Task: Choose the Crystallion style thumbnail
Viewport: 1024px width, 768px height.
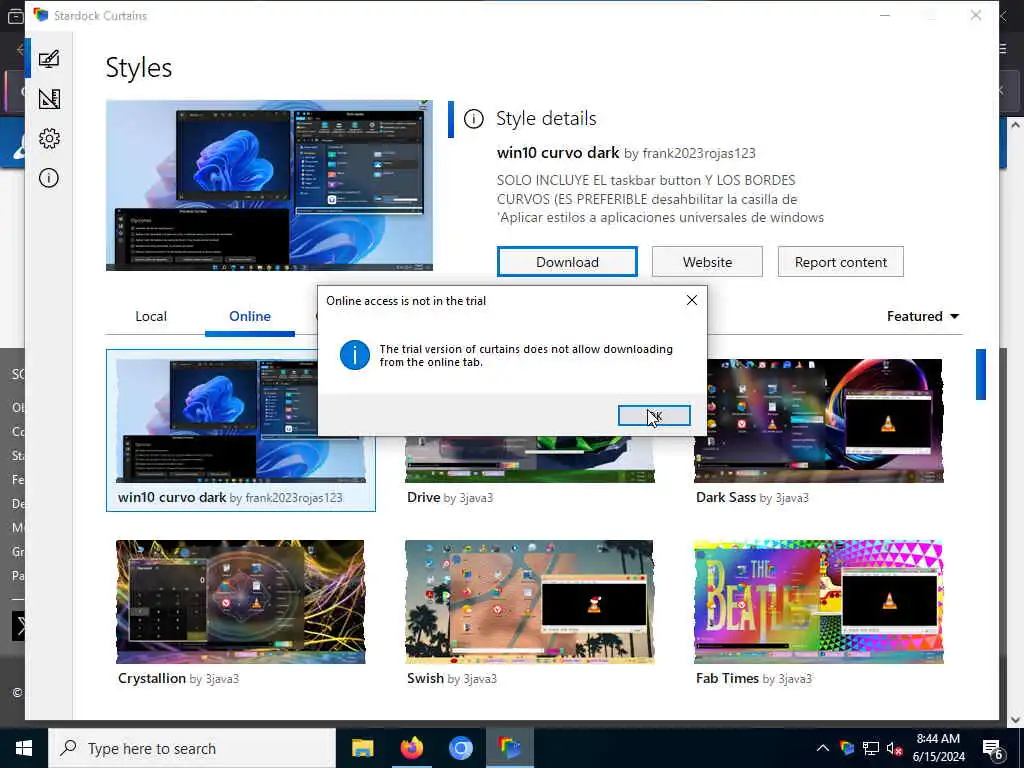Action: click(241, 601)
